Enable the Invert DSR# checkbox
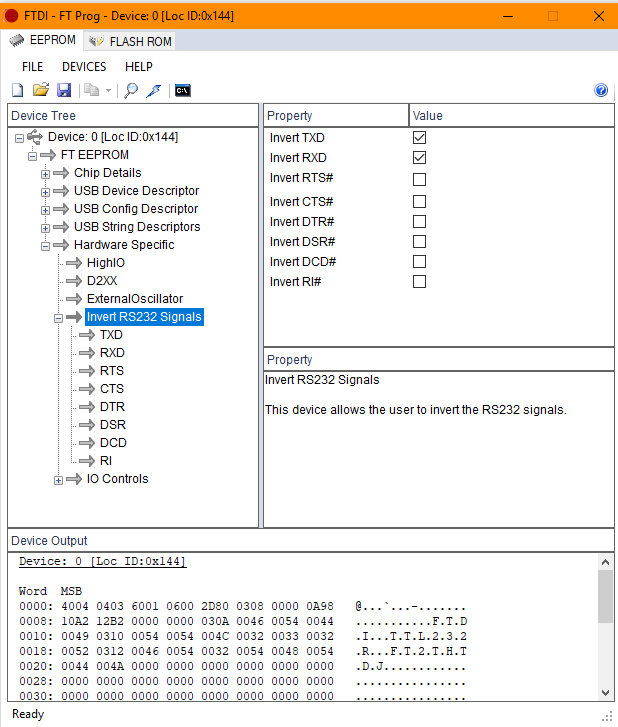The height and width of the screenshot is (727, 618). pyautogui.click(x=420, y=242)
